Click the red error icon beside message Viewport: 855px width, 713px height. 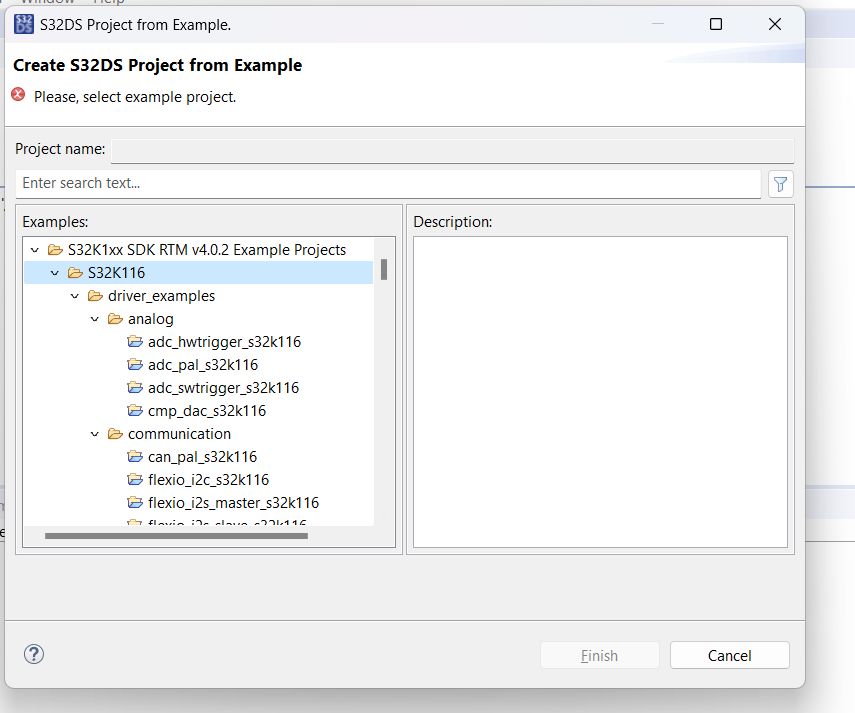(18, 95)
